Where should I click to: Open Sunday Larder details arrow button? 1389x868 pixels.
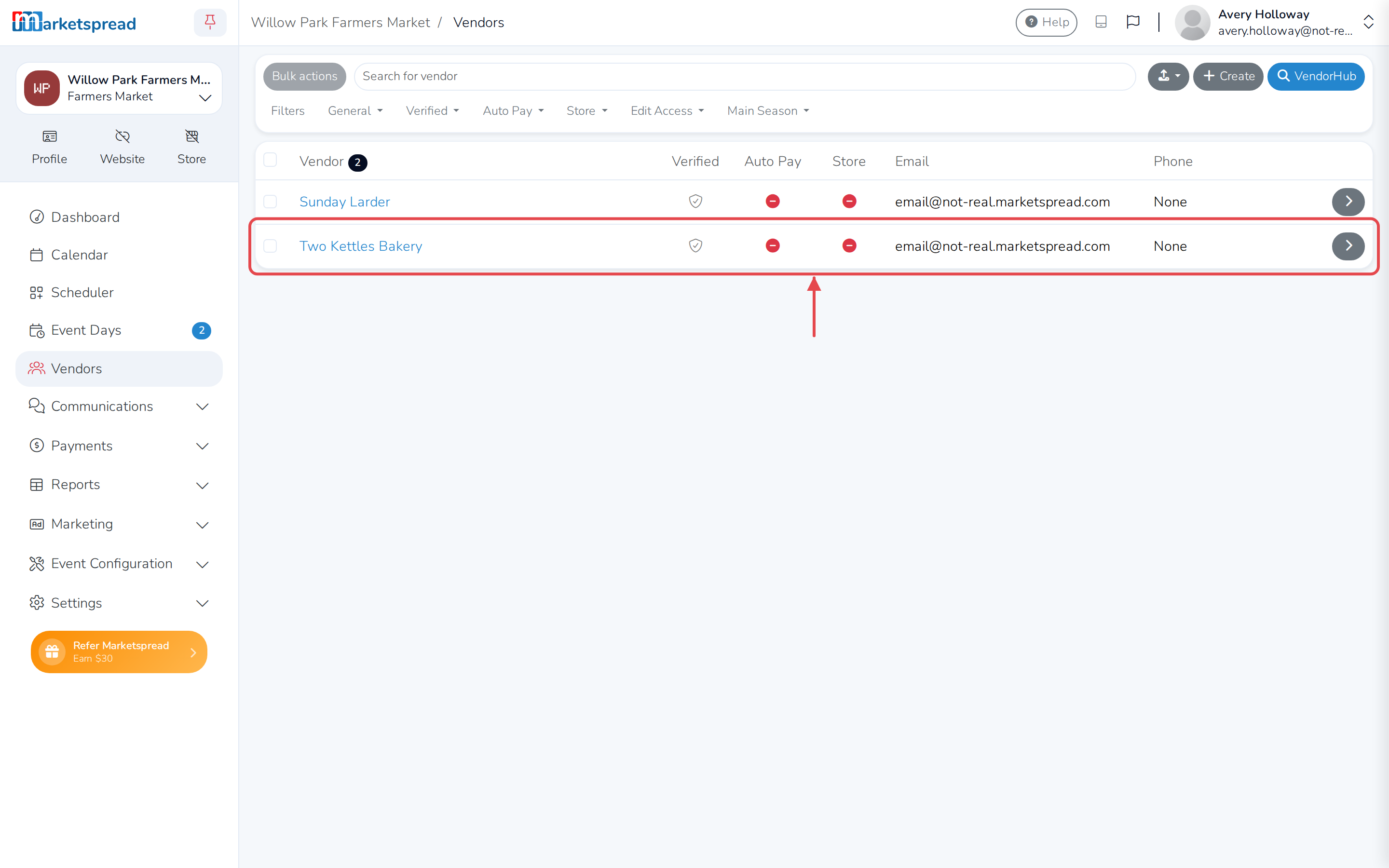(1348, 202)
